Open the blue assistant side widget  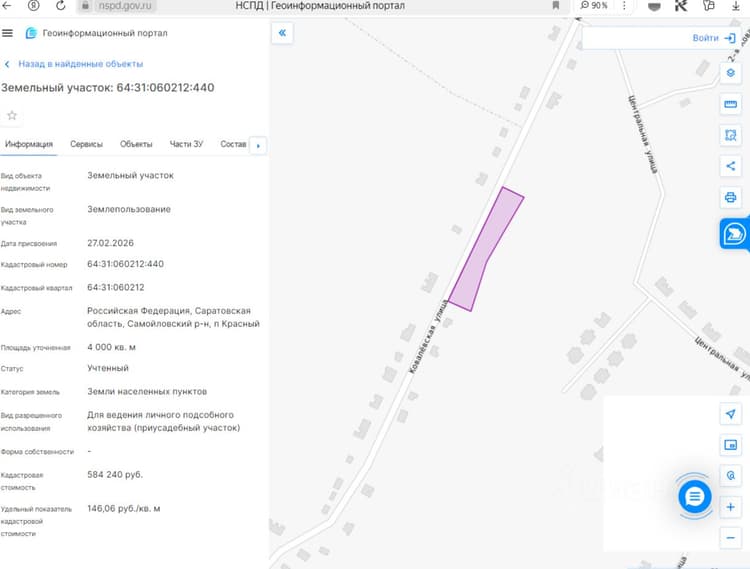pos(734,234)
